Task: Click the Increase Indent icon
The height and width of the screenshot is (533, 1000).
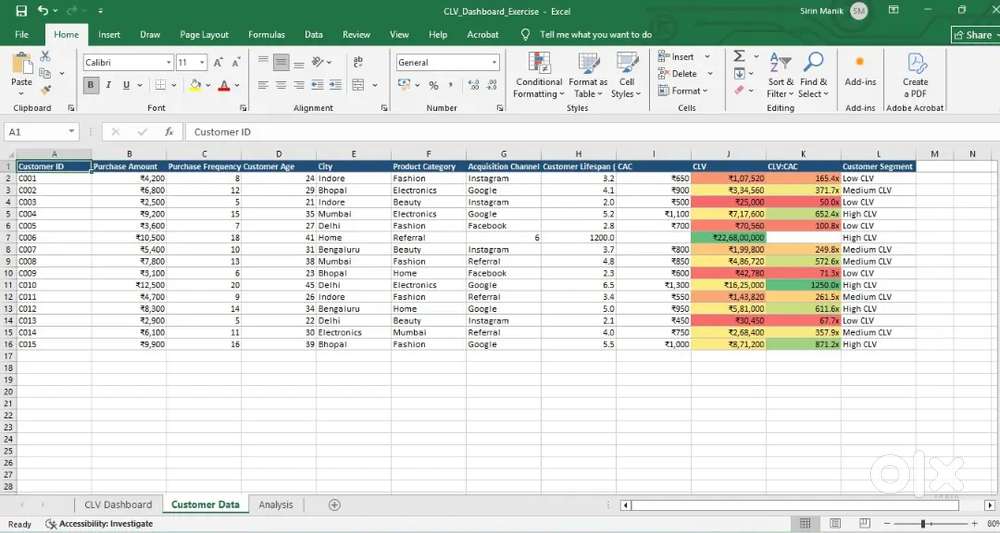Action: 335,85
